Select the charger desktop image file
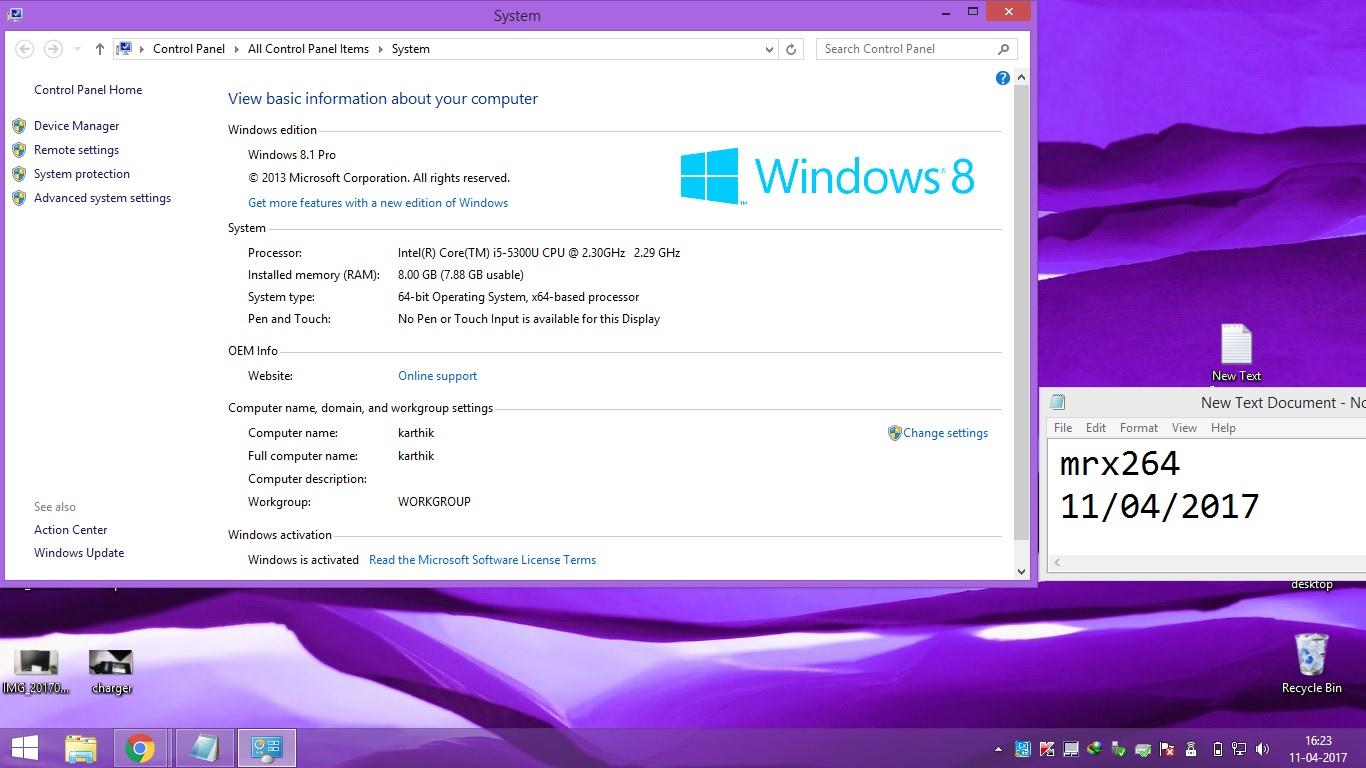This screenshot has height=768, width=1366. 111,671
